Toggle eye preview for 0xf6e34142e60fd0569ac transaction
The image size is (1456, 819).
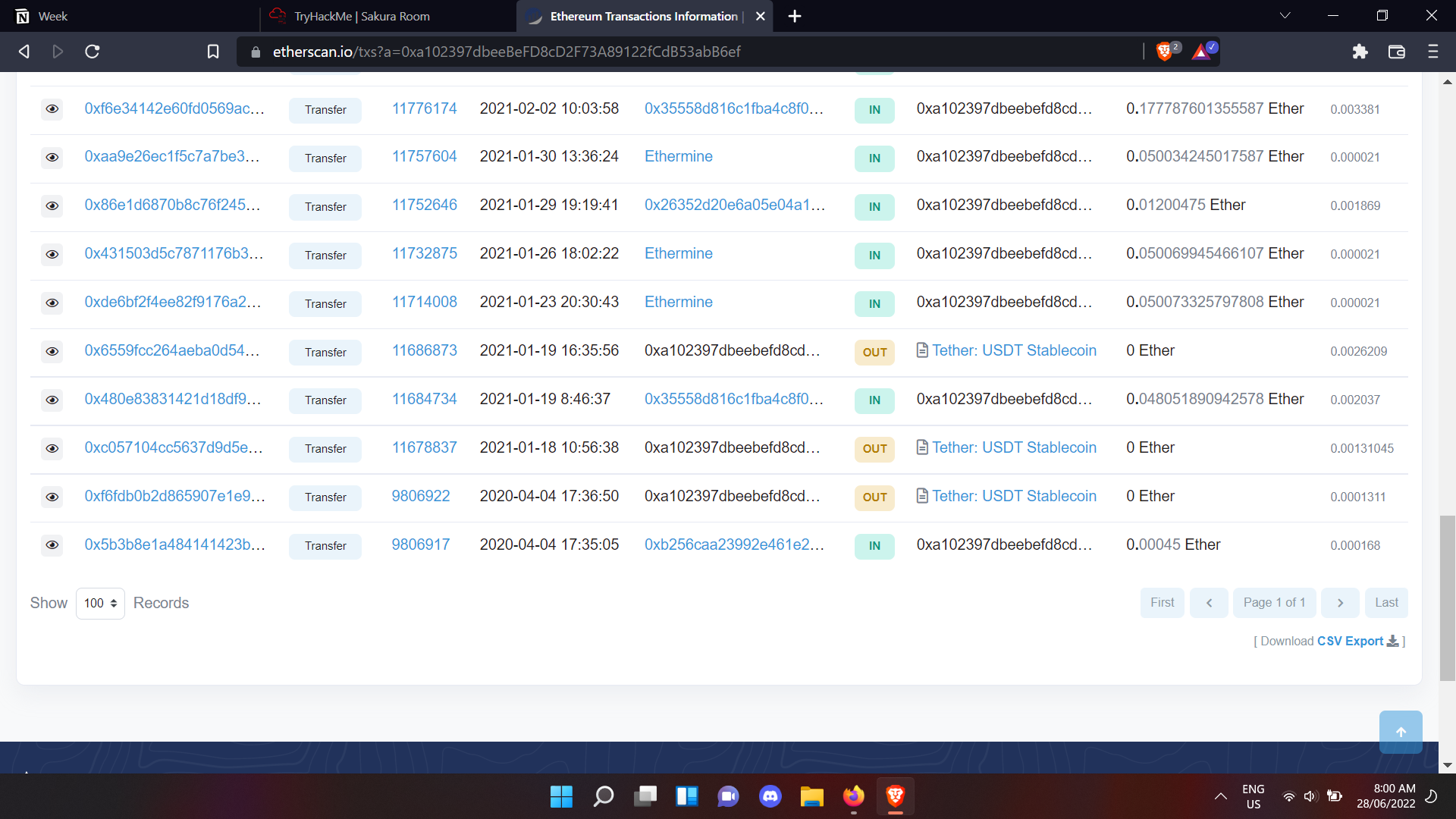coord(52,109)
